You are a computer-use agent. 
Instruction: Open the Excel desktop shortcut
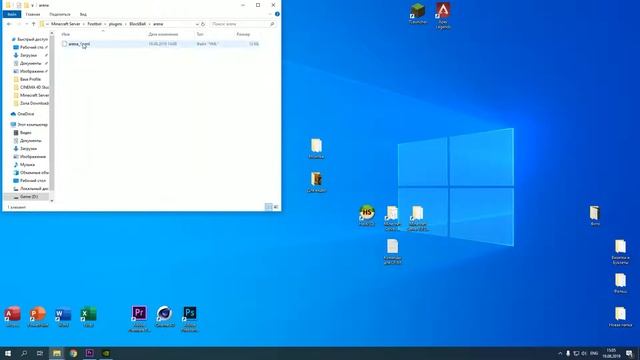click(x=88, y=317)
